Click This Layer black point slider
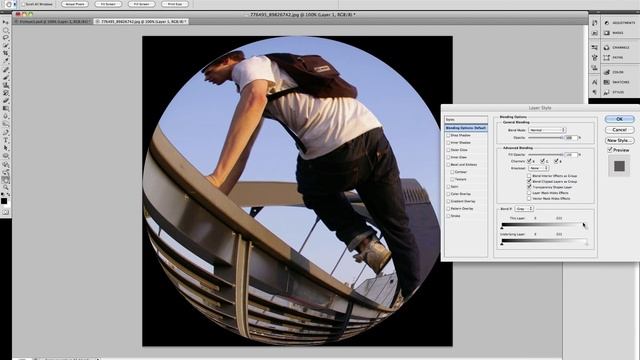This screenshot has height=360, width=640. coord(502,228)
